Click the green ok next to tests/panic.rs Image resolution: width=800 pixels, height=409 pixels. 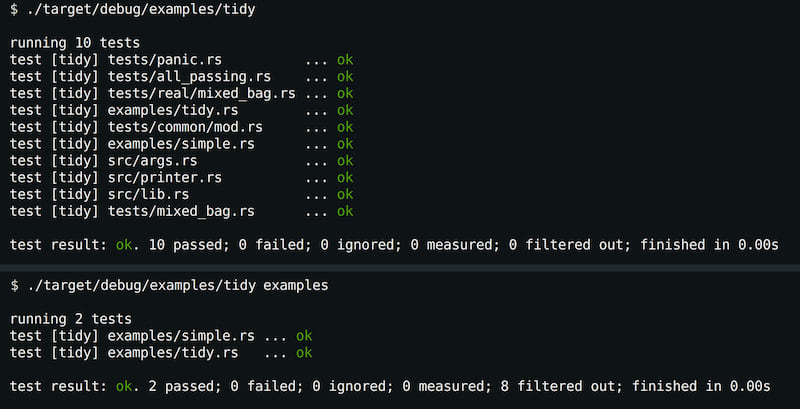tap(345, 60)
